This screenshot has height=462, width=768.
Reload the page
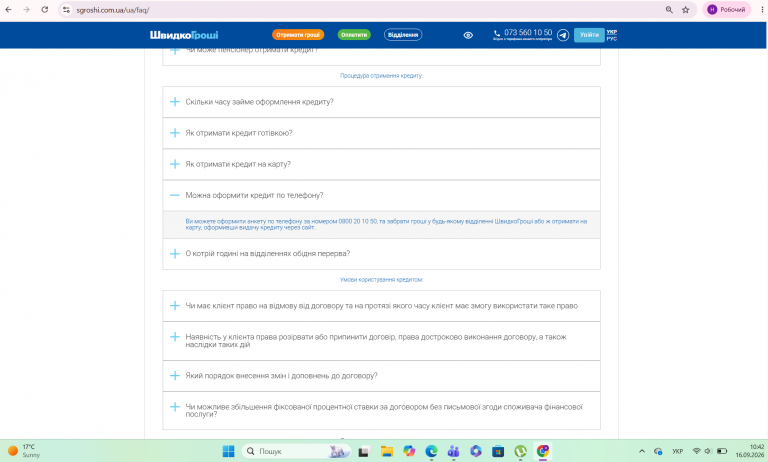[x=45, y=10]
